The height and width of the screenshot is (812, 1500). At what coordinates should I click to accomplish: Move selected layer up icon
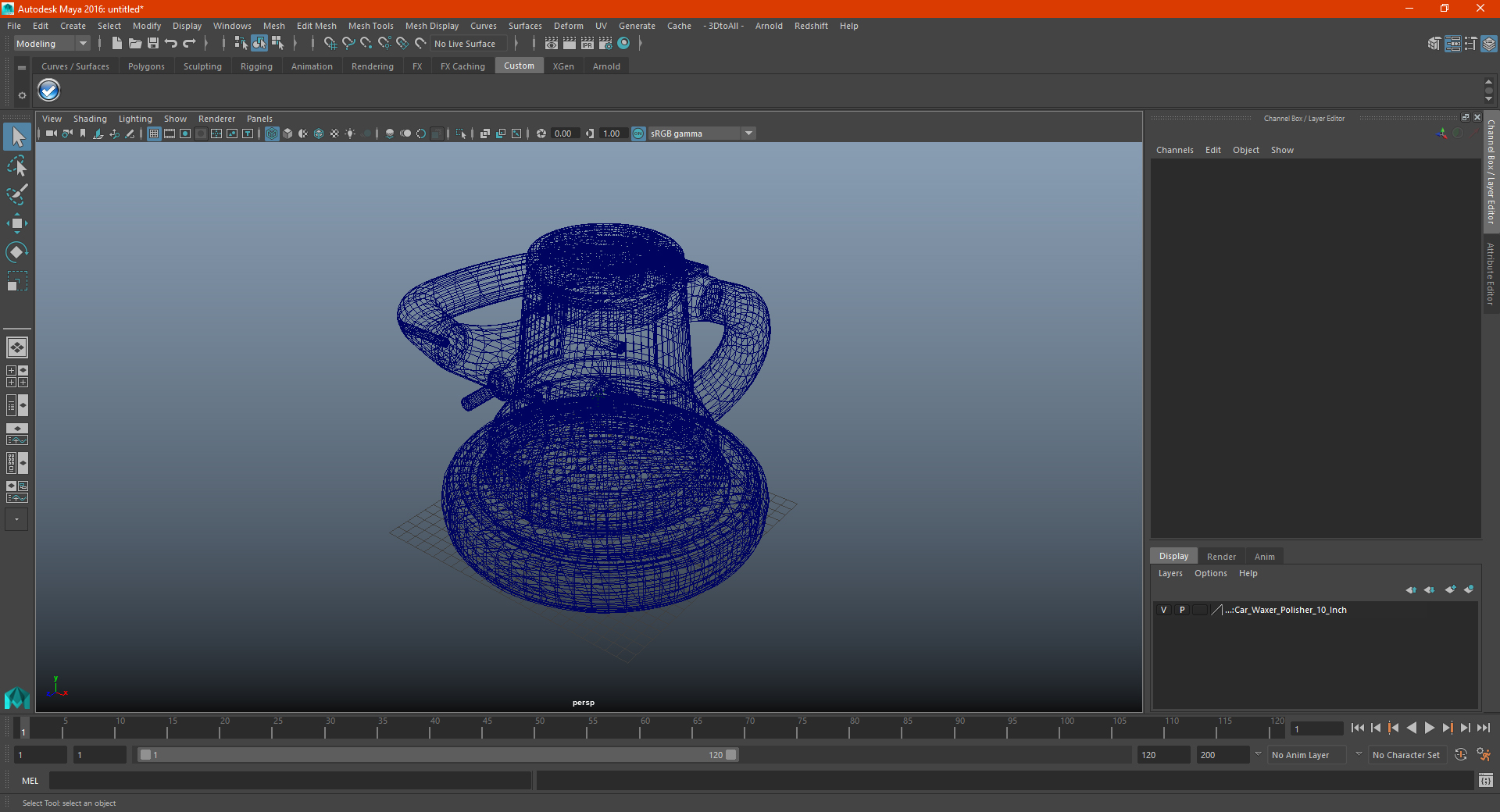(x=1411, y=589)
